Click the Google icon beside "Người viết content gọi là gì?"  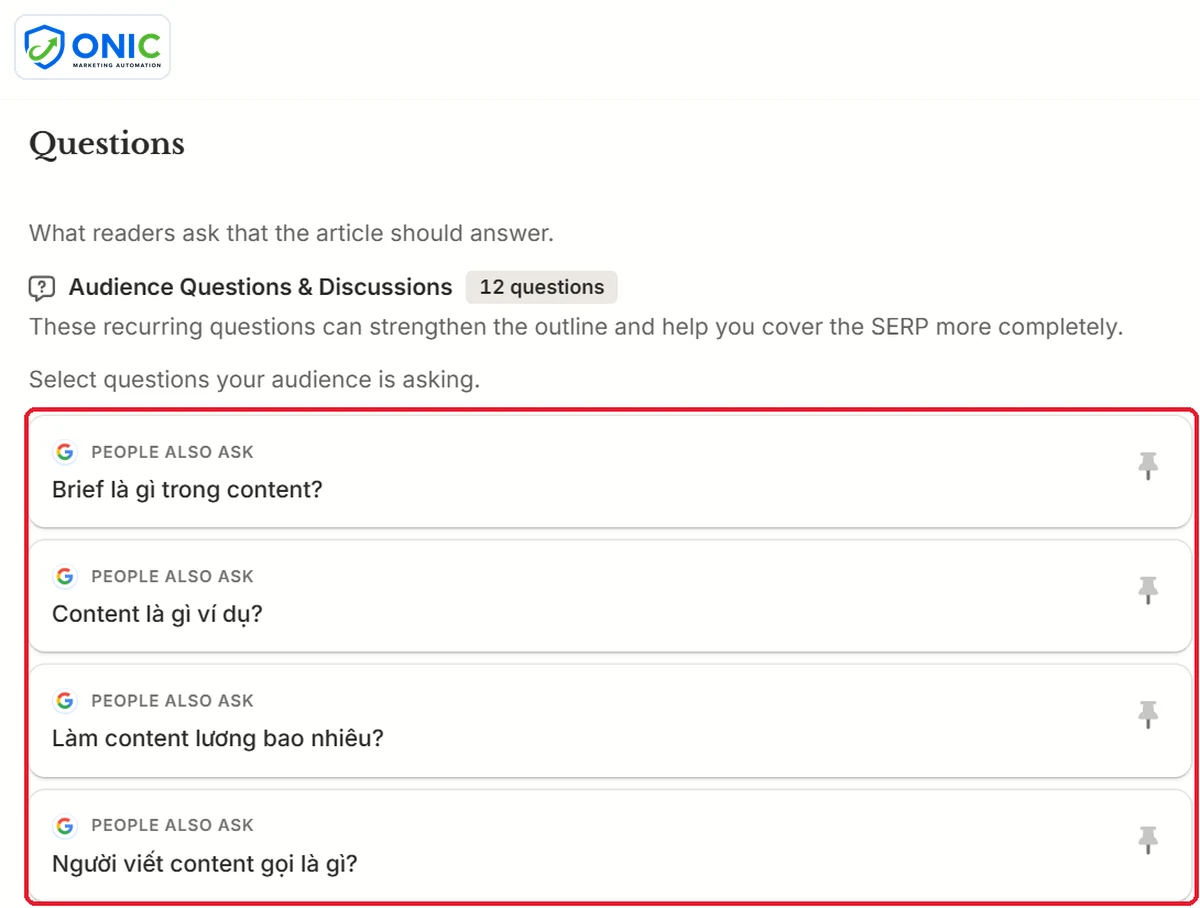click(x=65, y=826)
